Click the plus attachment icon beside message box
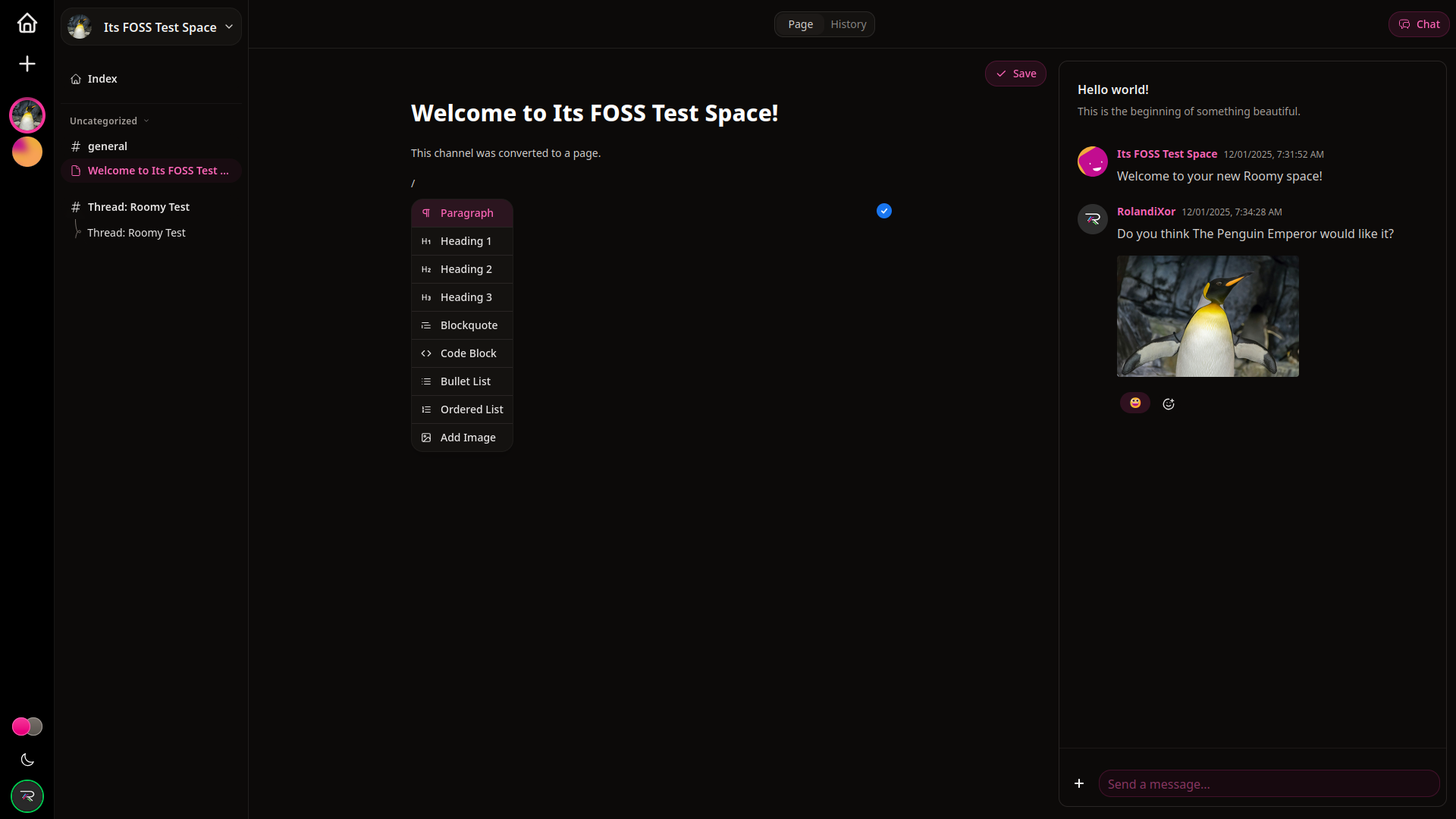This screenshot has width=1456, height=819. tap(1079, 783)
